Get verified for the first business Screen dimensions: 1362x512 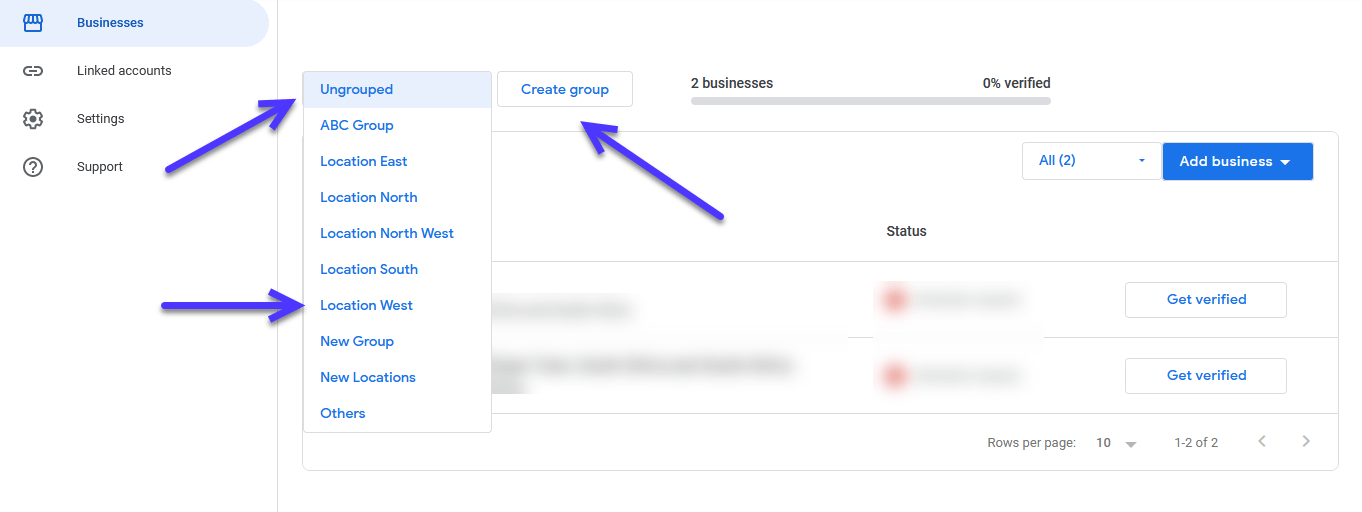1206,299
